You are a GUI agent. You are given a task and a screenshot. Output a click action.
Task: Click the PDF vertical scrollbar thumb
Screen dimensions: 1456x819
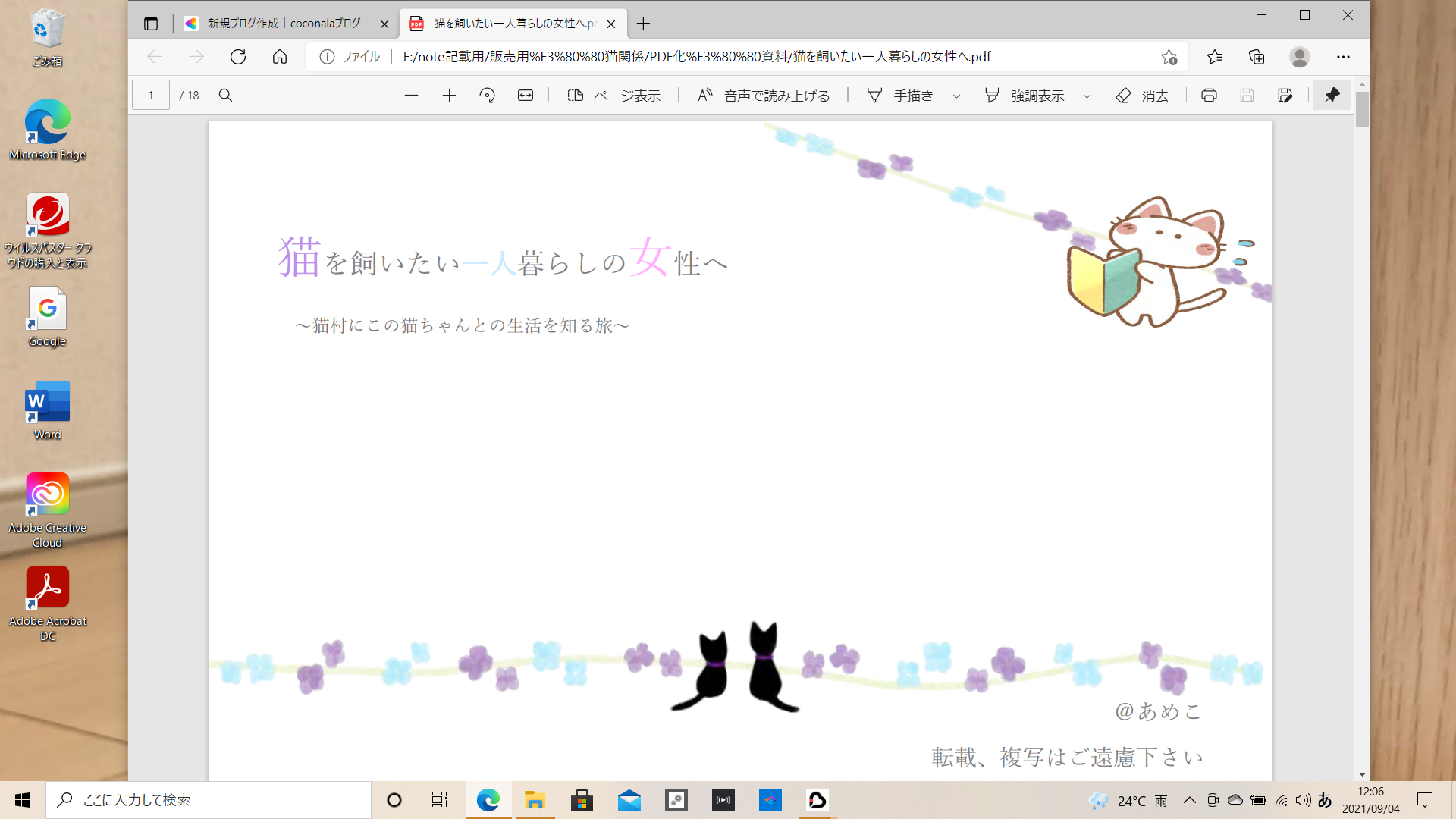[x=1362, y=108]
